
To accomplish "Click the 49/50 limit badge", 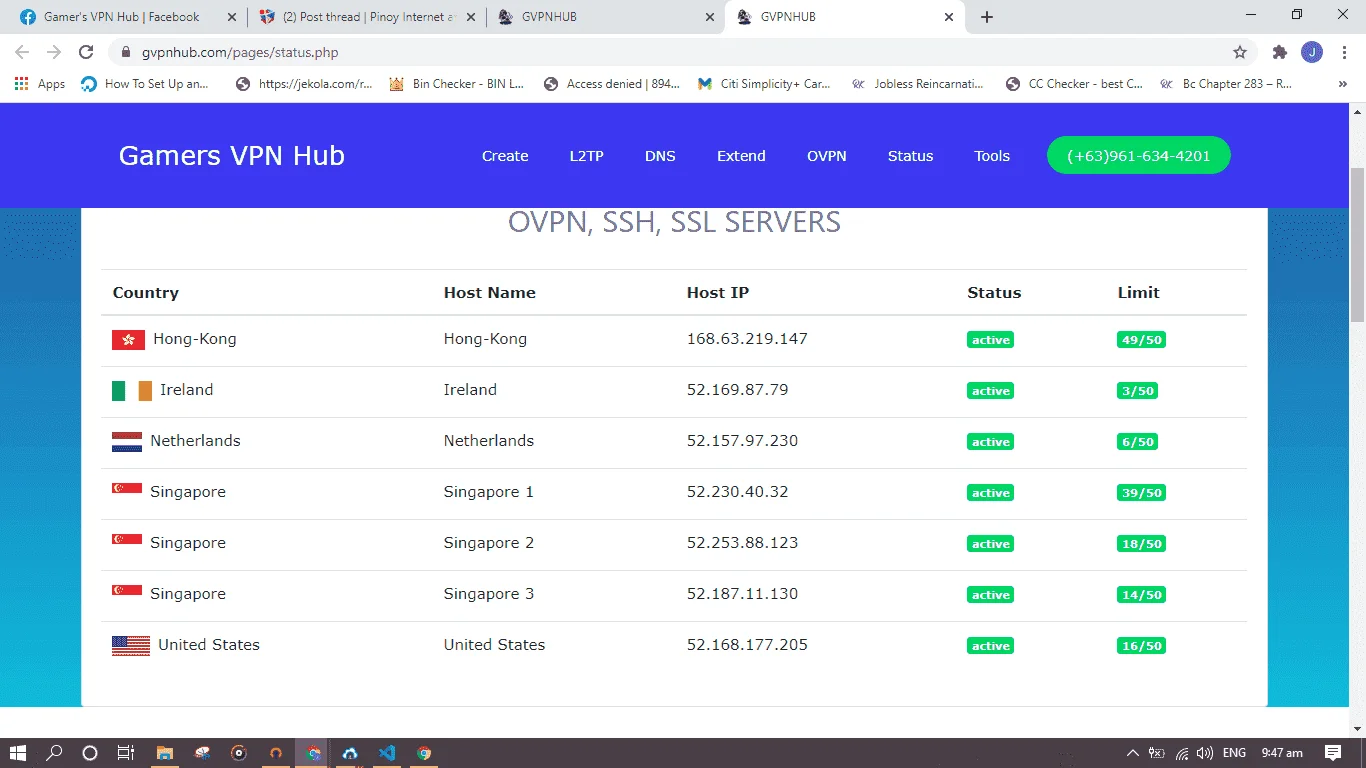I will (1141, 340).
